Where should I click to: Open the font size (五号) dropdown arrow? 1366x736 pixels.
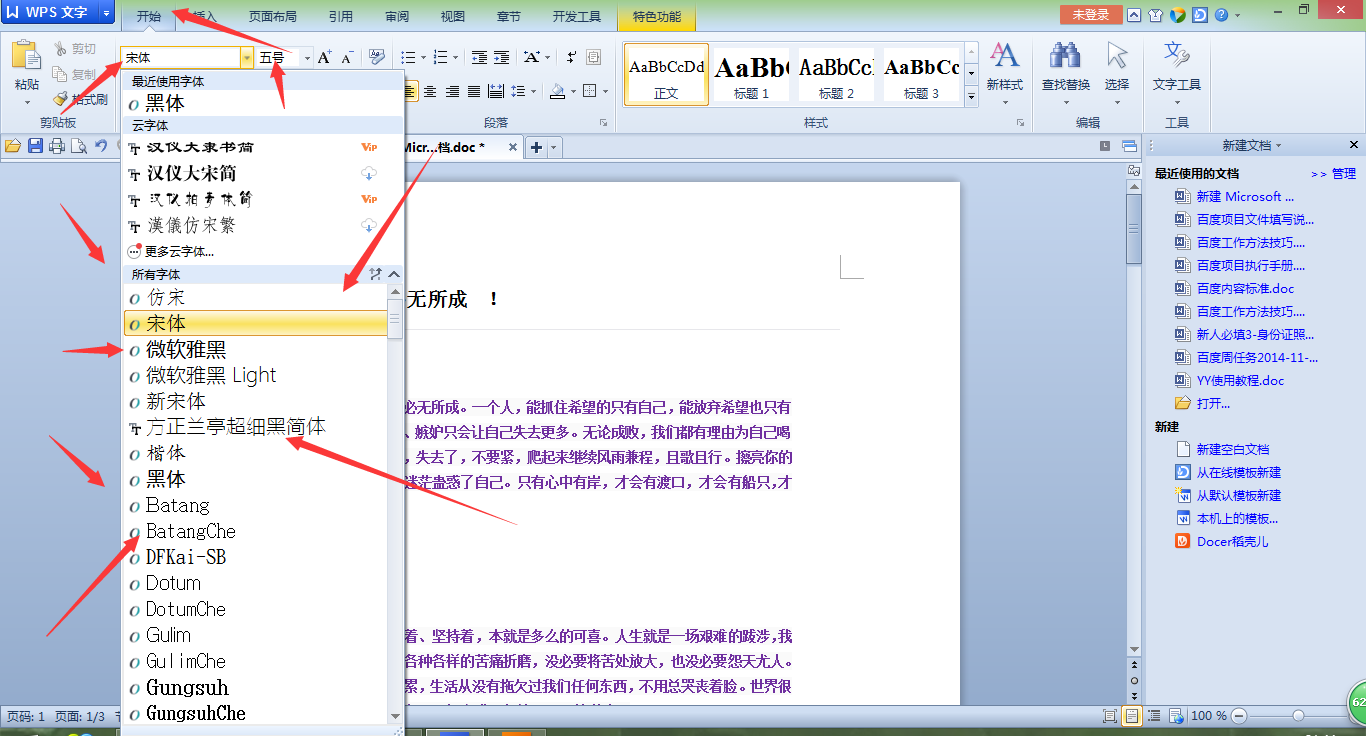click(x=307, y=58)
